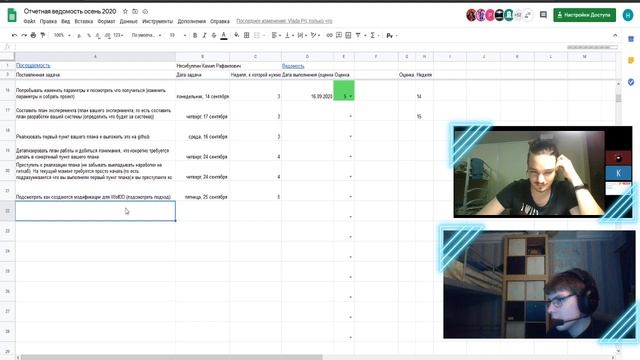Open the last edit history link
Screen dimensions: 640x360
pyautogui.click(x=284, y=21)
